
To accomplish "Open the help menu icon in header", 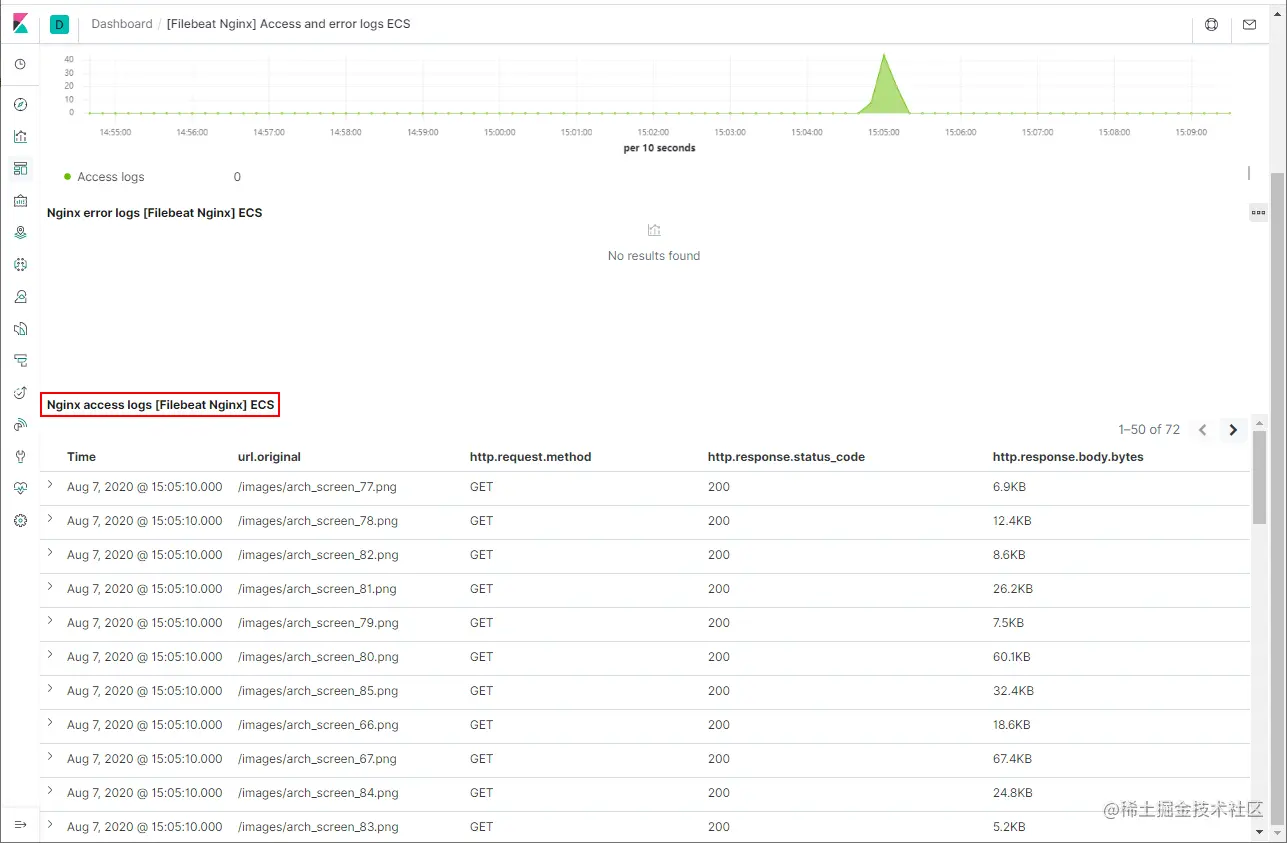I will point(1212,24).
